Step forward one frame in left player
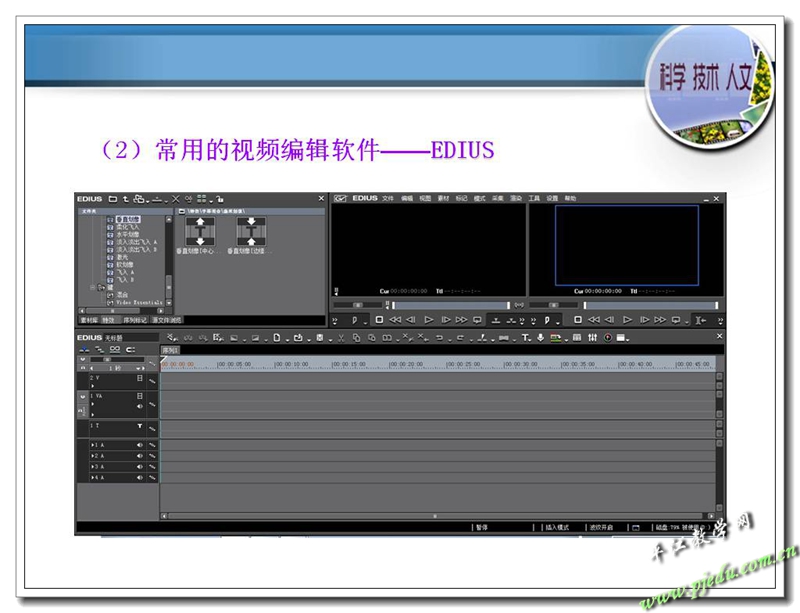Viewport: 800px width, 613px height. click(446, 320)
